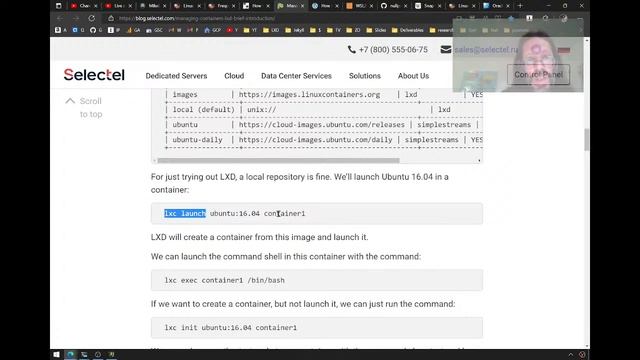Show hidden system tray icons chevron

coord(571,355)
